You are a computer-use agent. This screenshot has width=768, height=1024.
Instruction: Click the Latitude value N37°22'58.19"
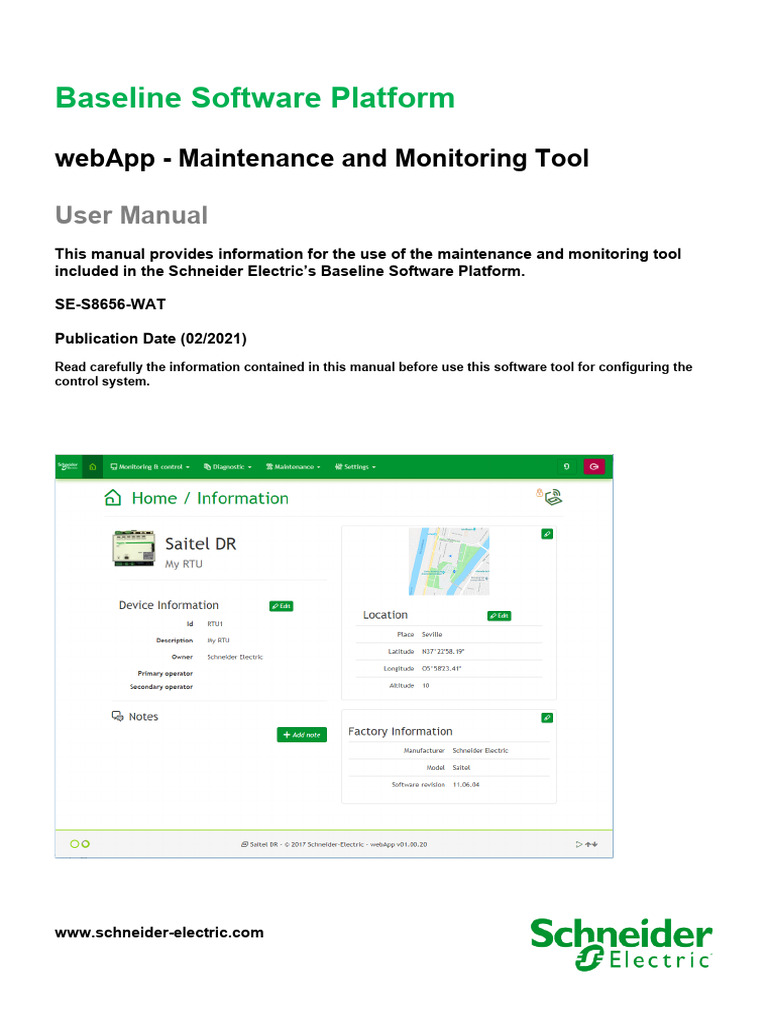[x=443, y=652]
